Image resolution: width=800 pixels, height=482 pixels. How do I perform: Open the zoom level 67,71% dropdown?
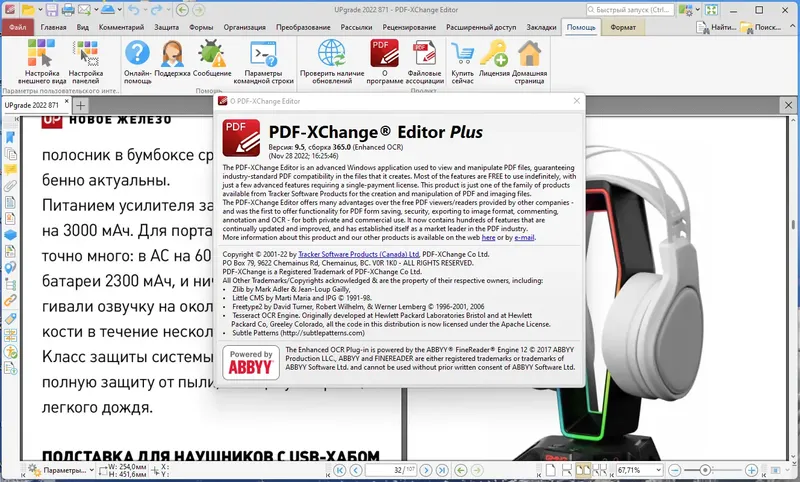coord(658,470)
